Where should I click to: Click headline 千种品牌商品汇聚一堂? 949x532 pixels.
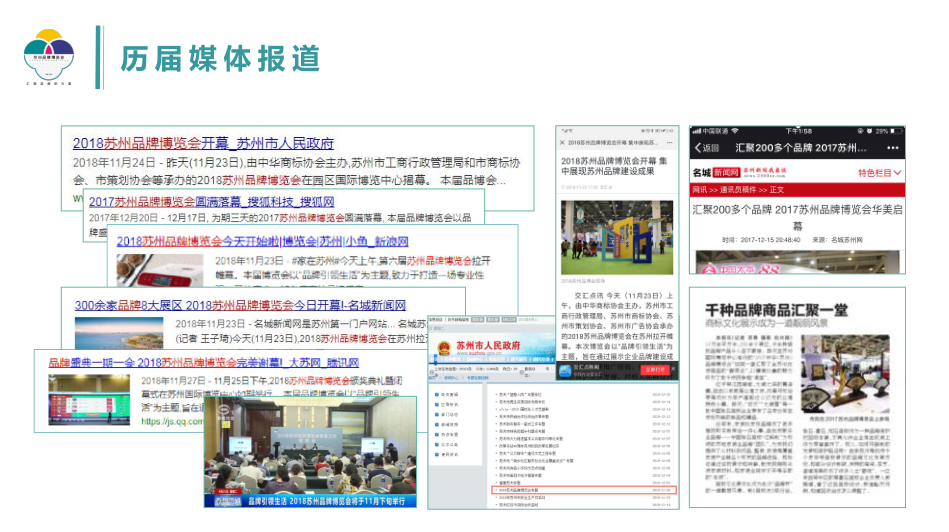pos(777,310)
